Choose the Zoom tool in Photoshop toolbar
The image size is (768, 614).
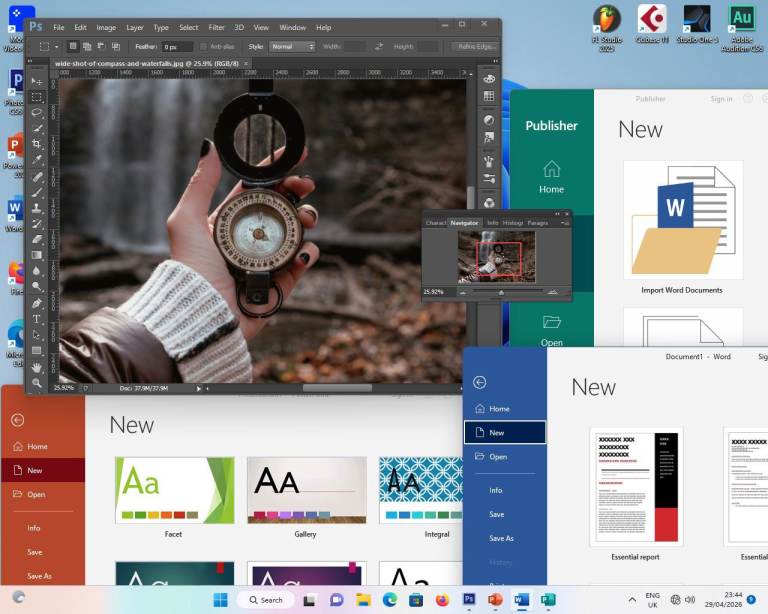coord(37,383)
